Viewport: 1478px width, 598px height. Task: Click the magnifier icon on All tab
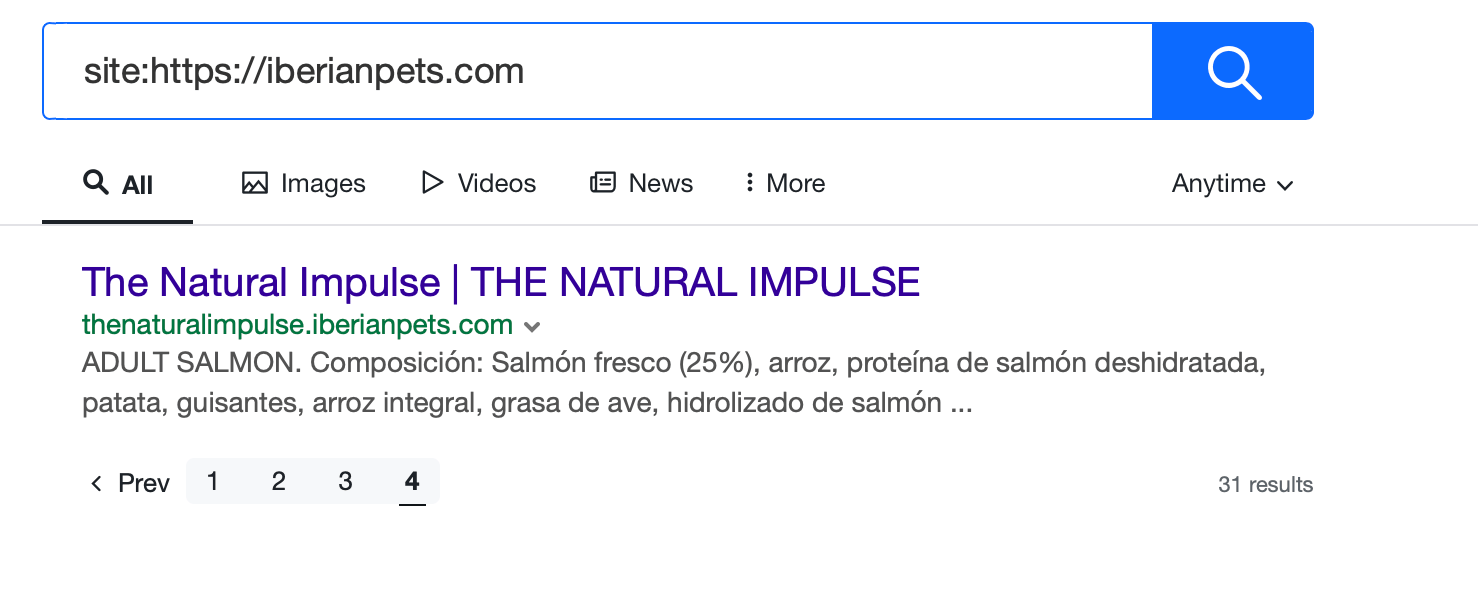point(96,183)
